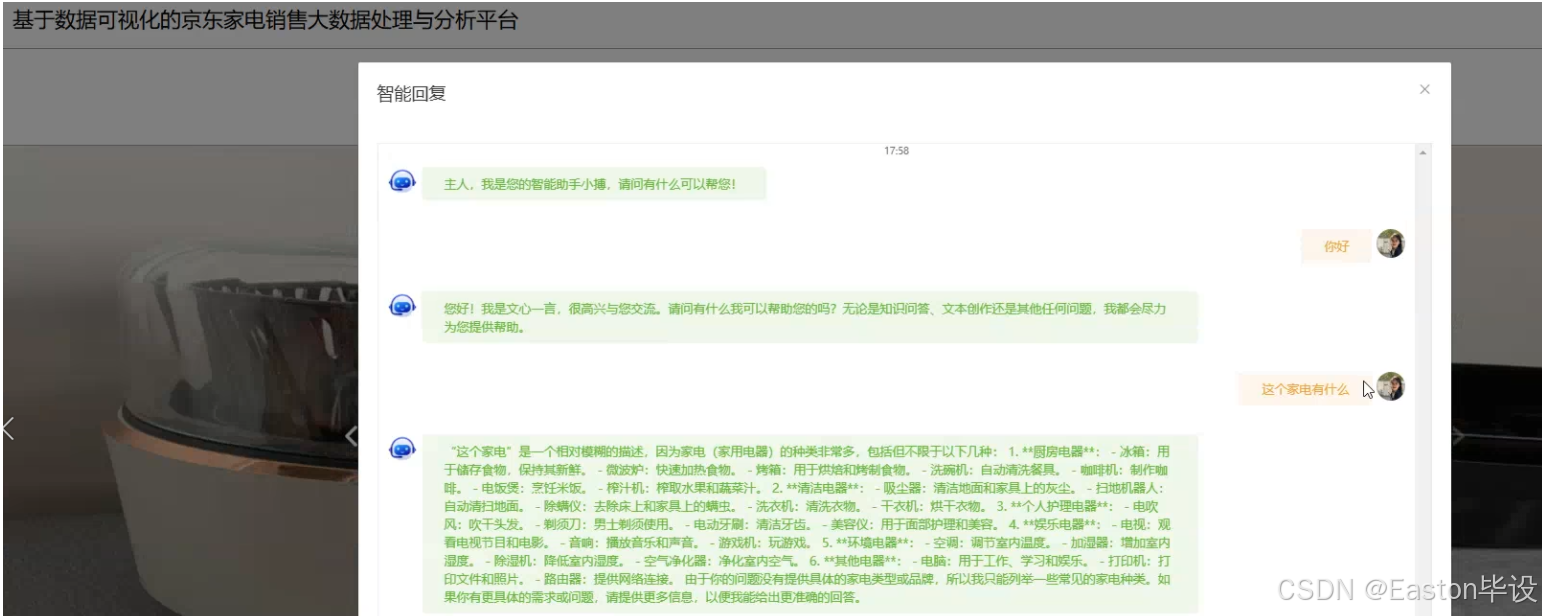Close the 智能回复 dialog
Viewport: 1542px width, 616px height.
[1425, 89]
